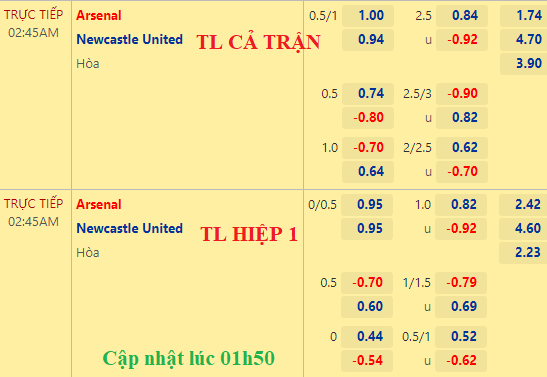Click first-half Newcastle win odds 4.60
This screenshot has height=377, width=547.
pos(523,229)
